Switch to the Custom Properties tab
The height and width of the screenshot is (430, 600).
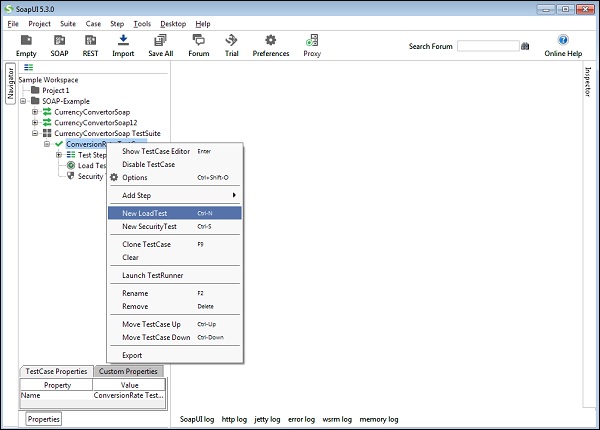click(128, 371)
